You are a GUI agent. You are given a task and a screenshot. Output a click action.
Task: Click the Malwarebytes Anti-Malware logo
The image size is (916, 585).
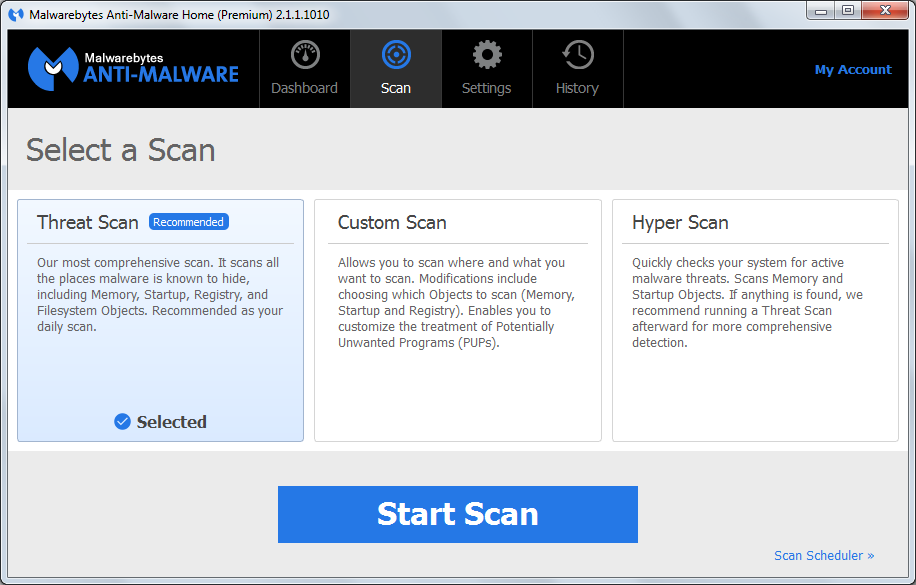133,69
